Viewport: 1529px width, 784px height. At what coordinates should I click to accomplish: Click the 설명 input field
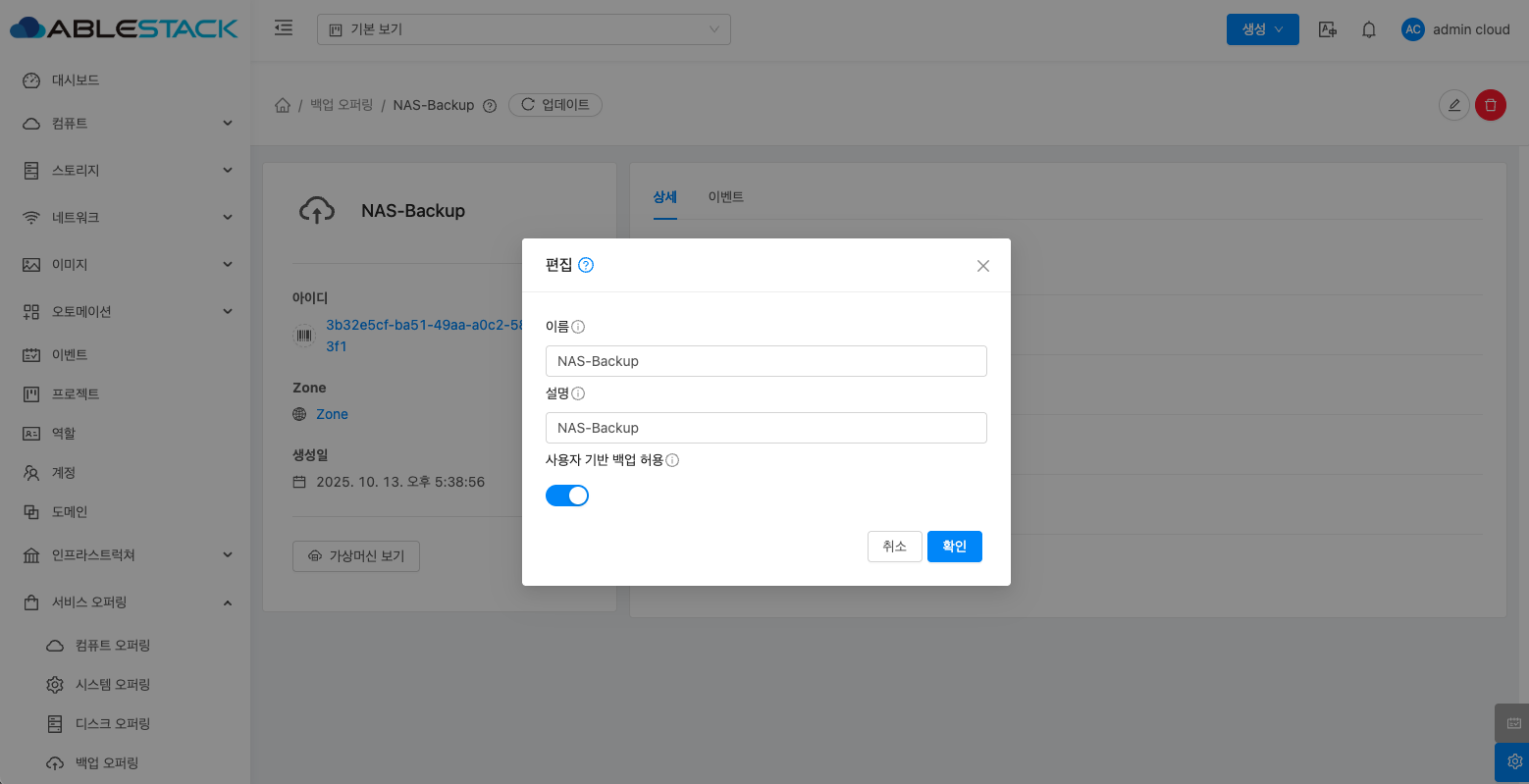765,428
